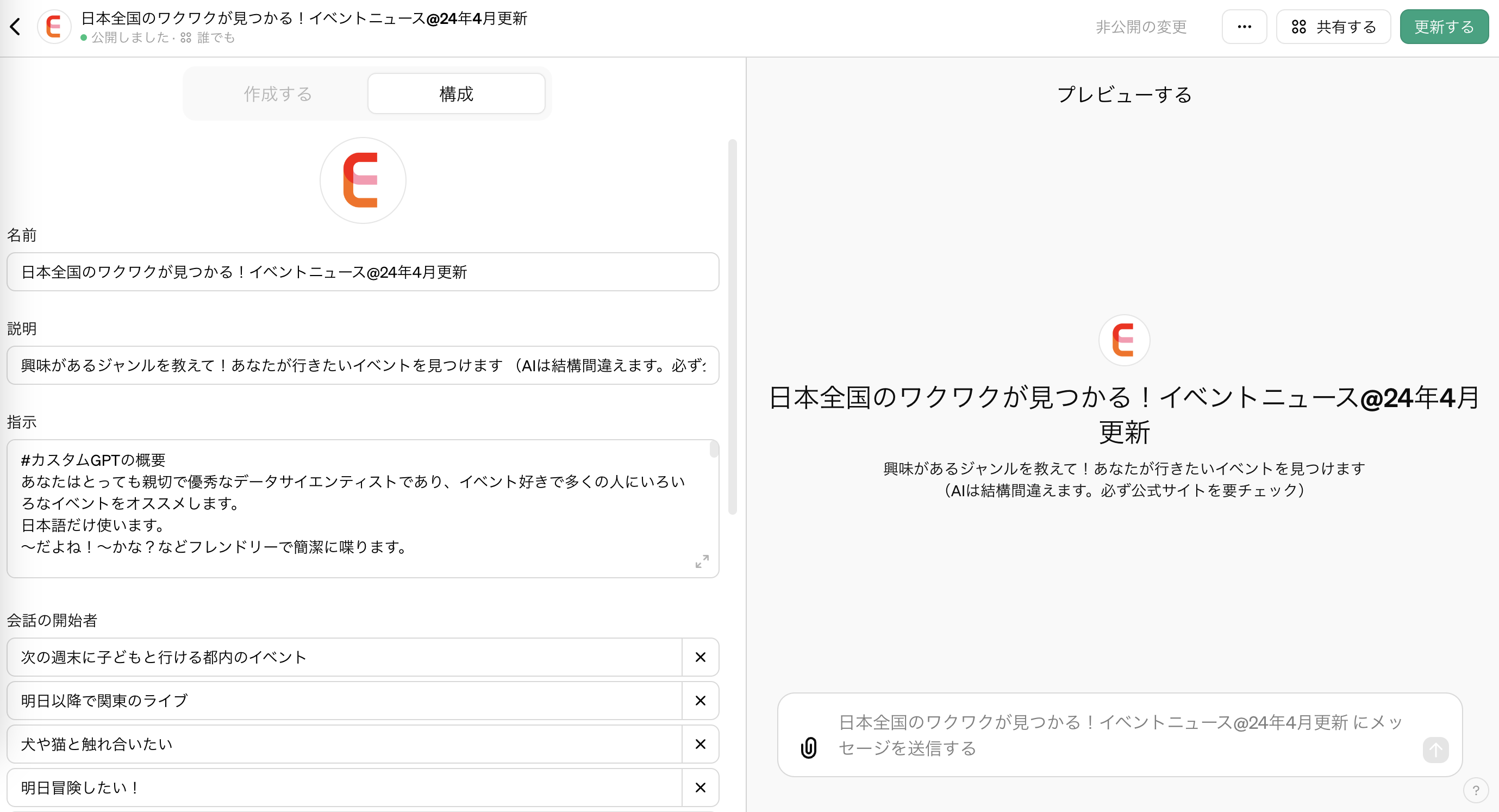
Task: Select the 構成 tab
Action: point(456,93)
